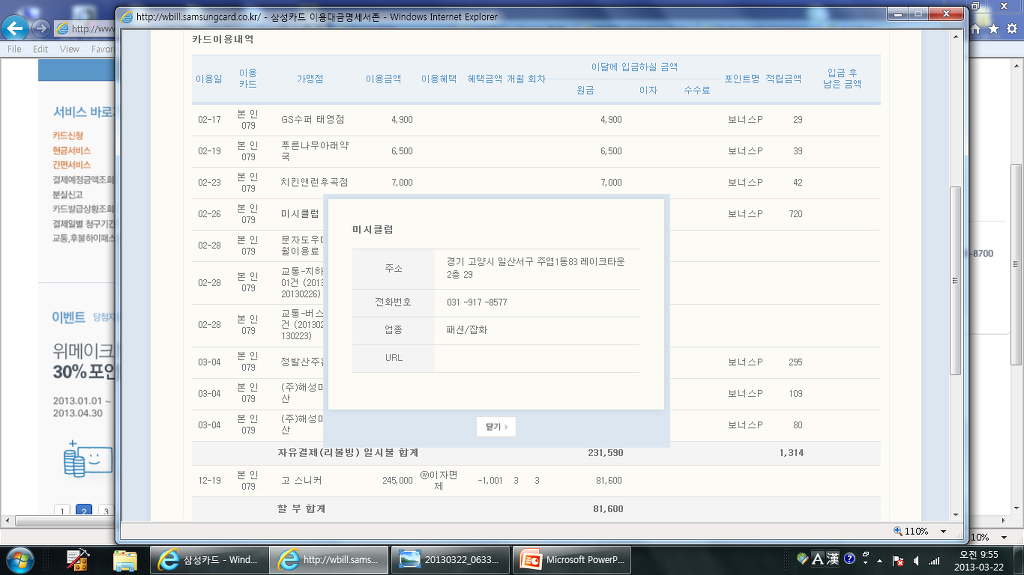The image size is (1024, 575).
Task: Click the popup window's vertical scrollbar thumb
Action: pyautogui.click(x=955, y=280)
